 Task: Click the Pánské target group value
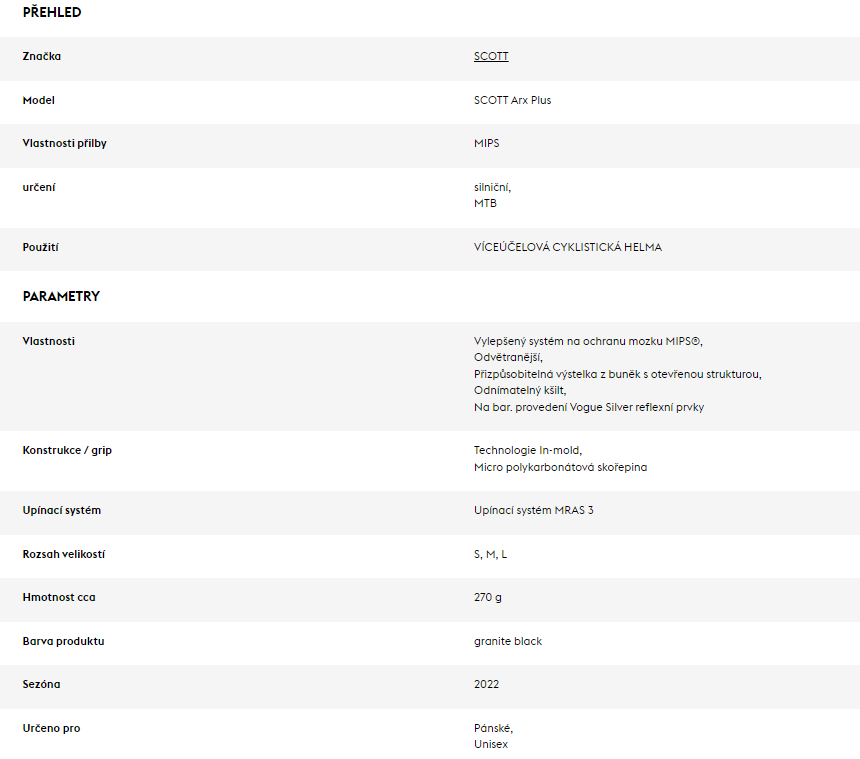[x=493, y=728]
